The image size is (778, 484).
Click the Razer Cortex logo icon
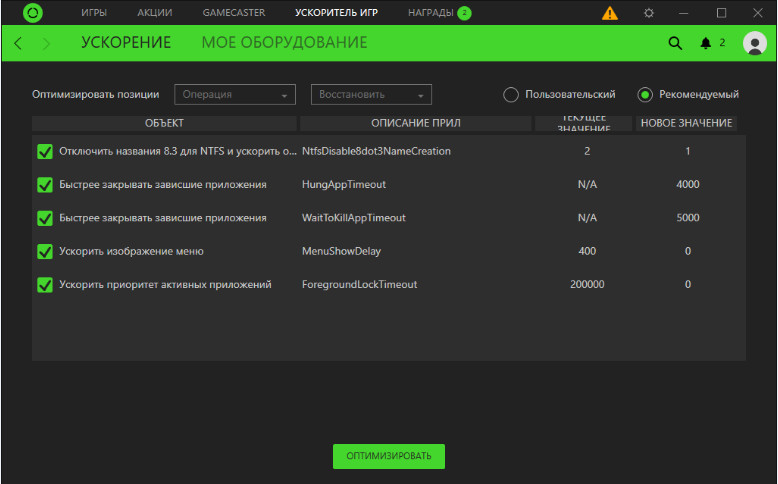click(x=33, y=13)
